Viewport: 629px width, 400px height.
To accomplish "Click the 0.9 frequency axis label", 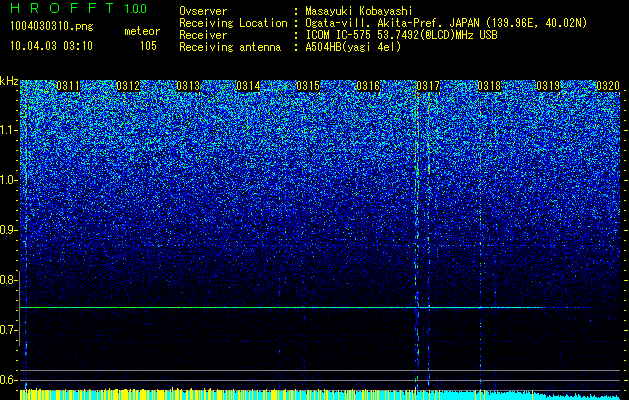I will coord(9,230).
